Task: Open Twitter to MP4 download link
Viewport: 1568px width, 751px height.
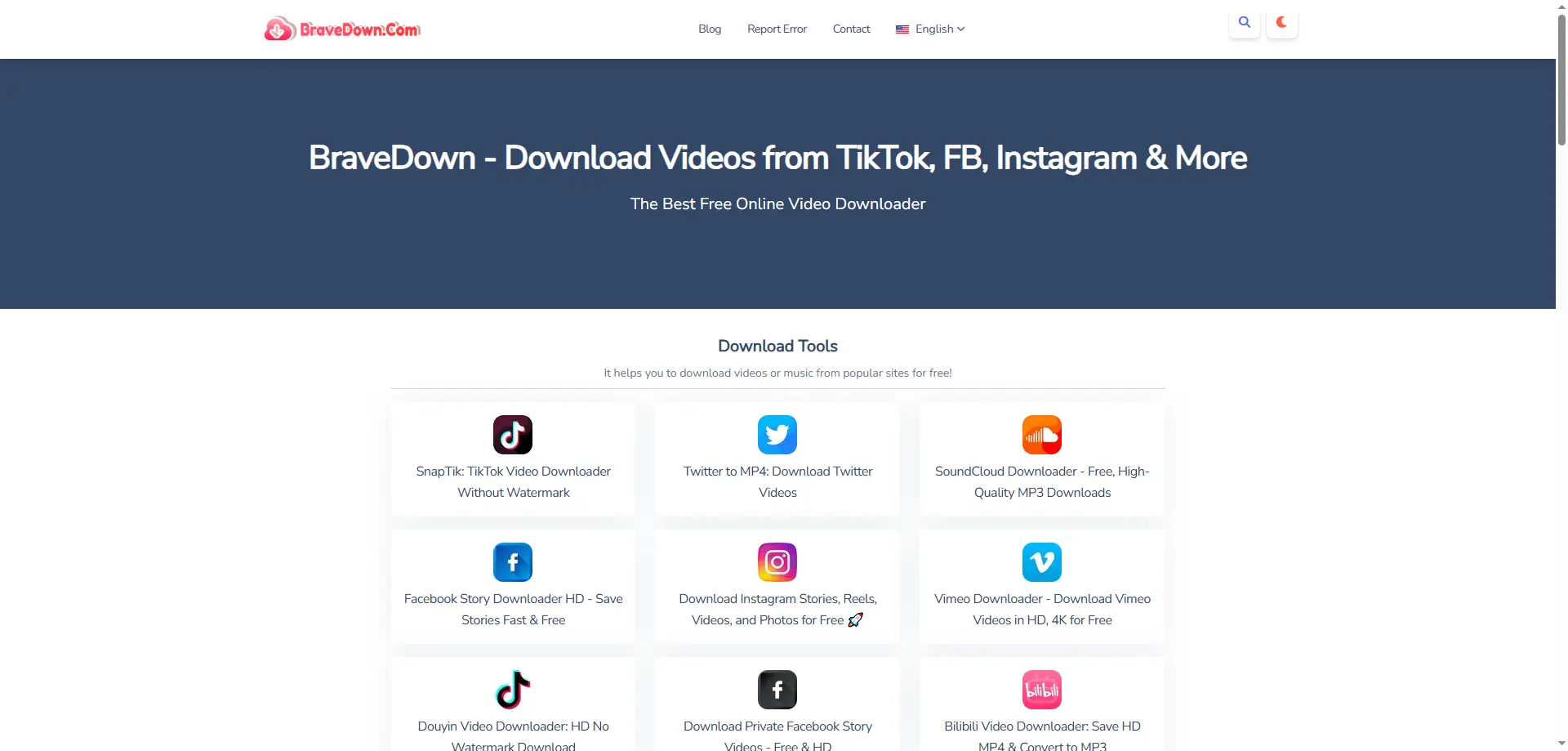Action: click(x=777, y=482)
